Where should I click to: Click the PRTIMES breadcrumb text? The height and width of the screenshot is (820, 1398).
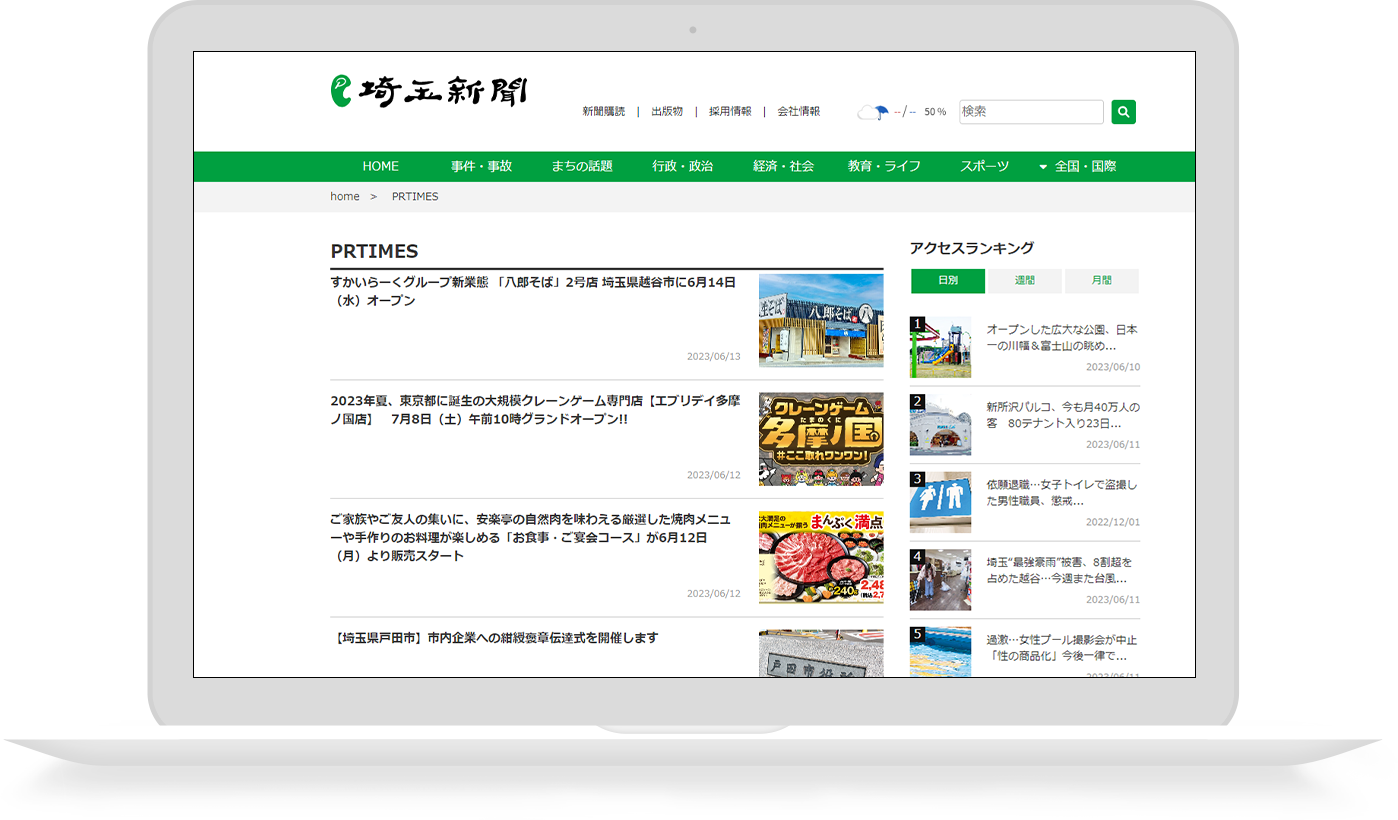tap(415, 196)
